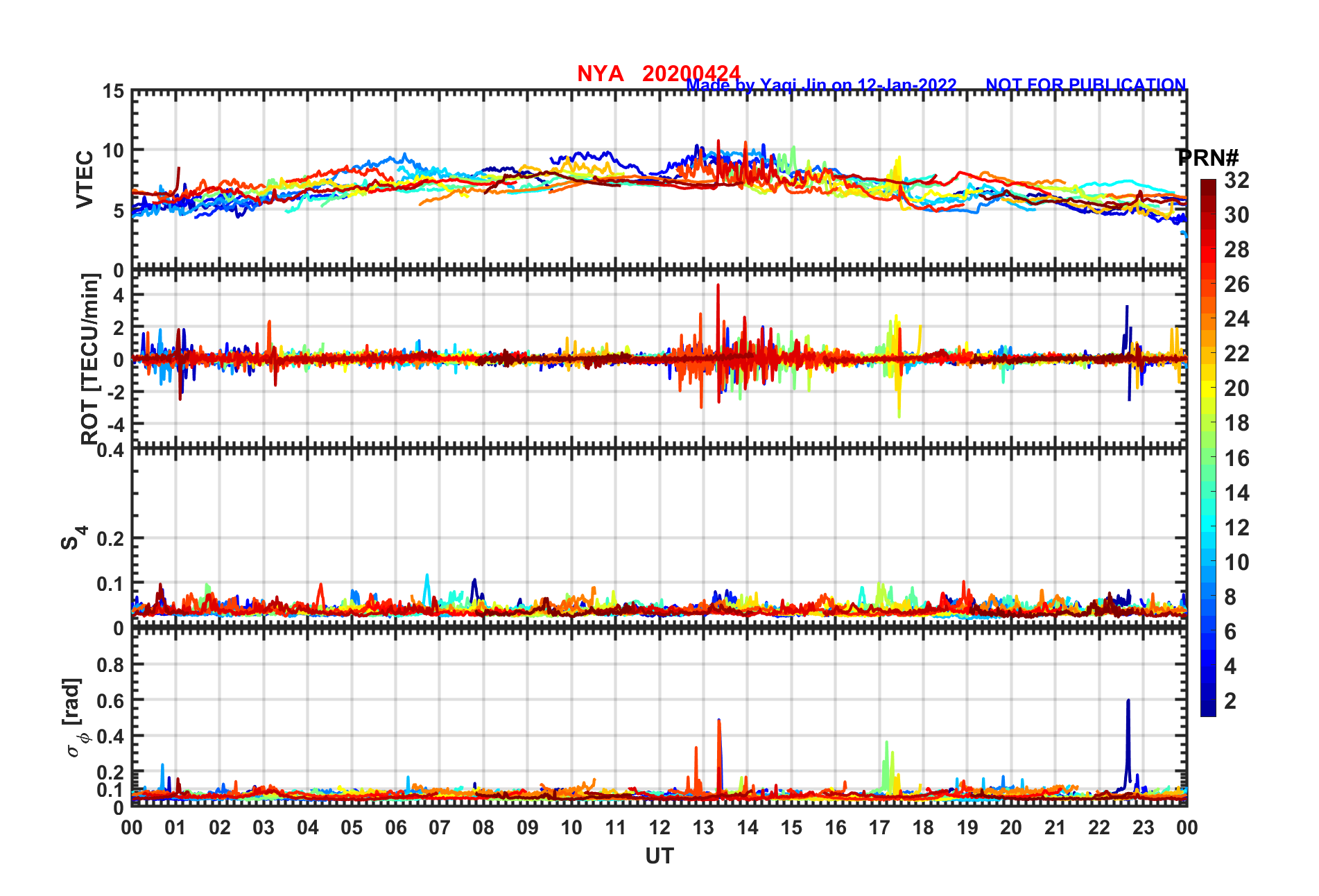Image resolution: width=1319 pixels, height=896 pixels.
Task: Click PRN colorbar tick label 14
Action: click(x=1237, y=493)
